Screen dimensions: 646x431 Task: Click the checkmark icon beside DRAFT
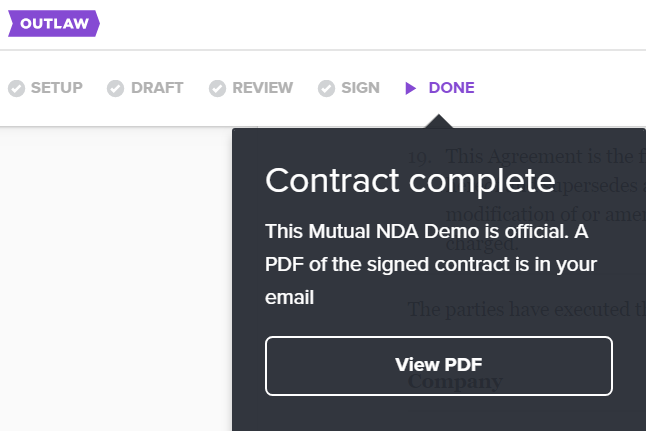coord(115,88)
